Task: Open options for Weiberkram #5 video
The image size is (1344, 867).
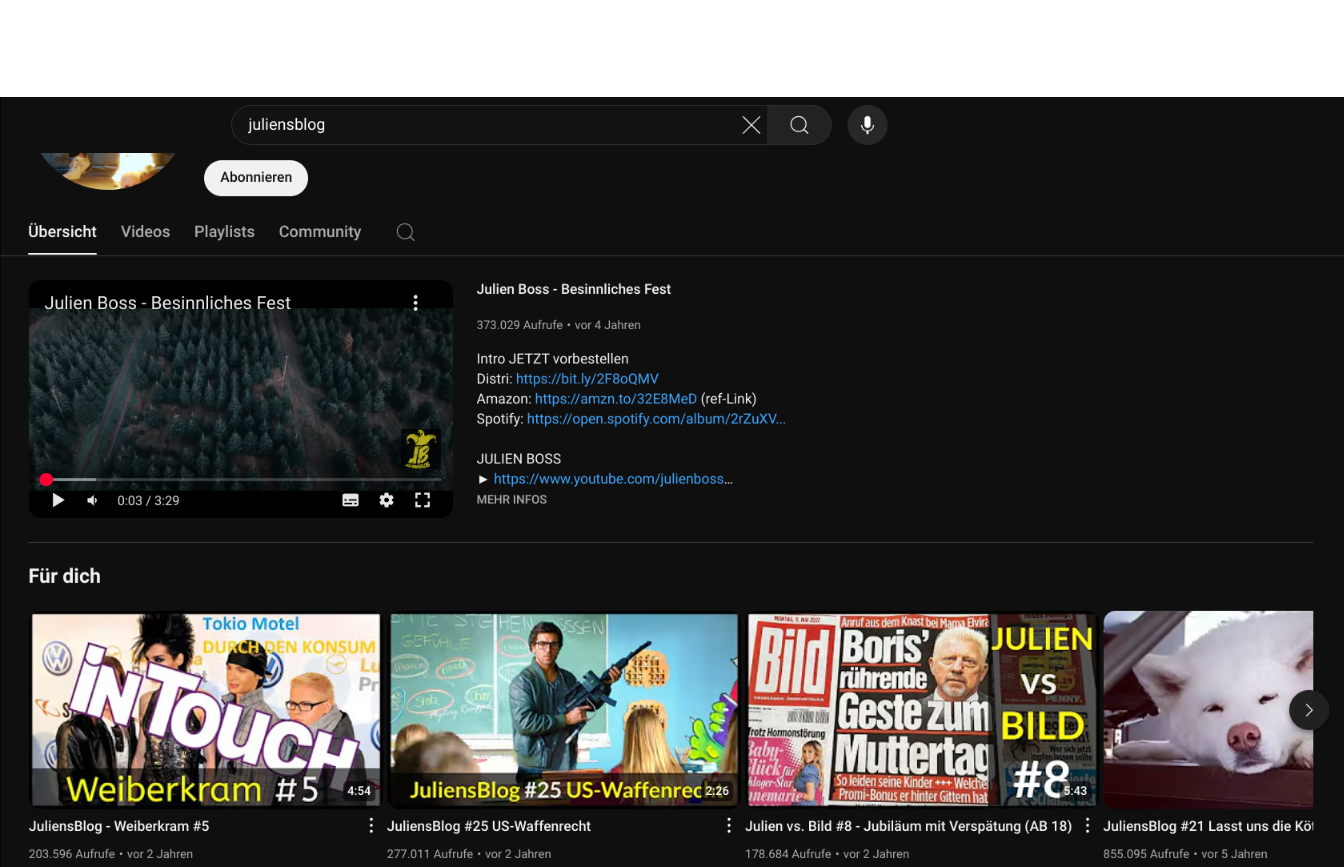Action: [x=371, y=826]
